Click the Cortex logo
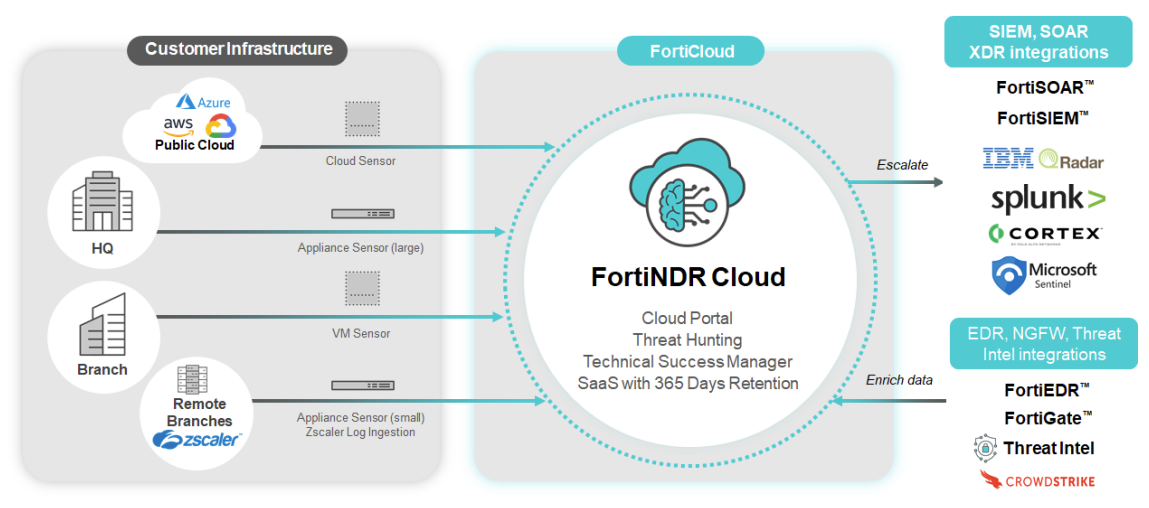 (1045, 234)
